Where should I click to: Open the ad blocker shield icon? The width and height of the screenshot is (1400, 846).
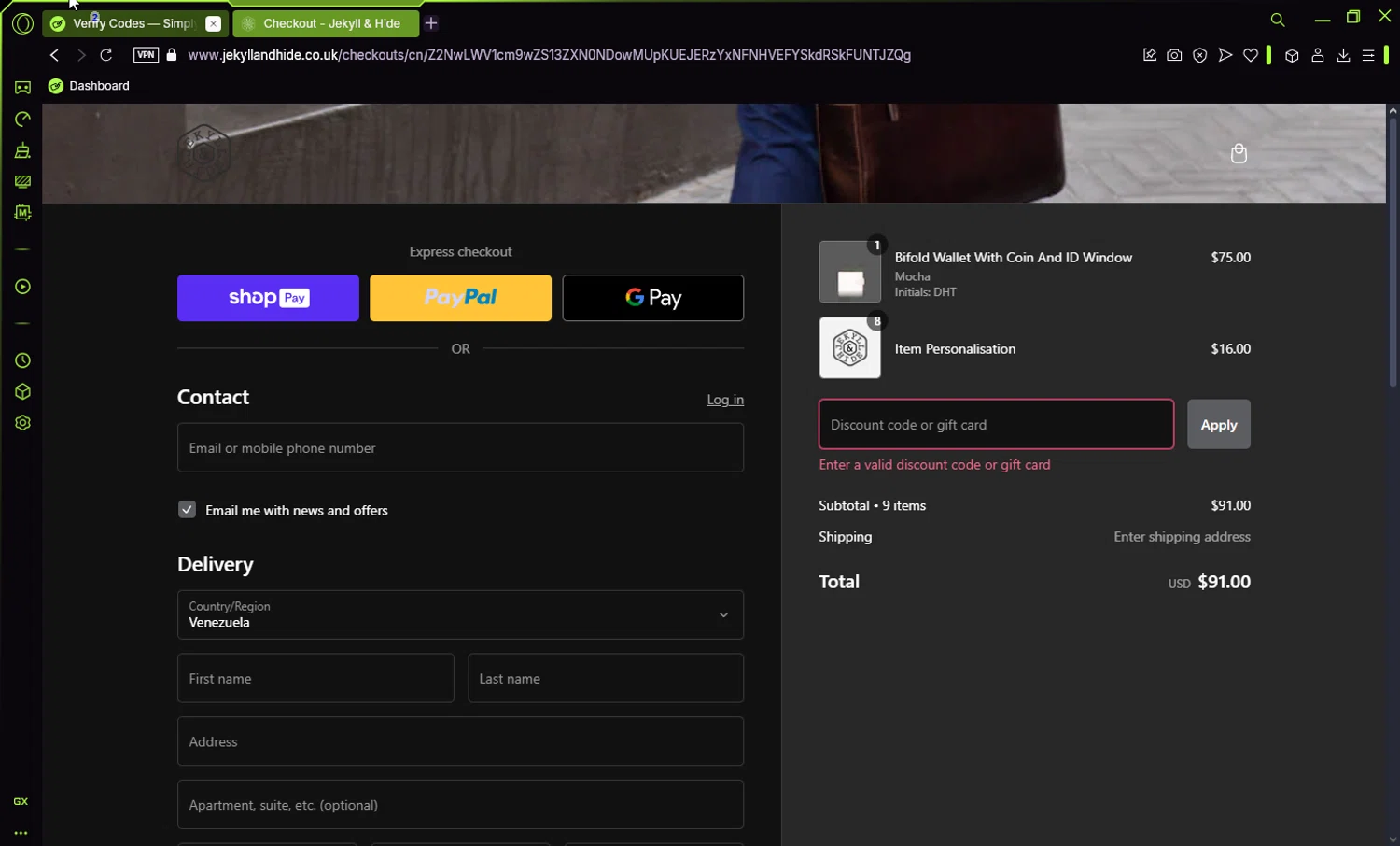1200,55
